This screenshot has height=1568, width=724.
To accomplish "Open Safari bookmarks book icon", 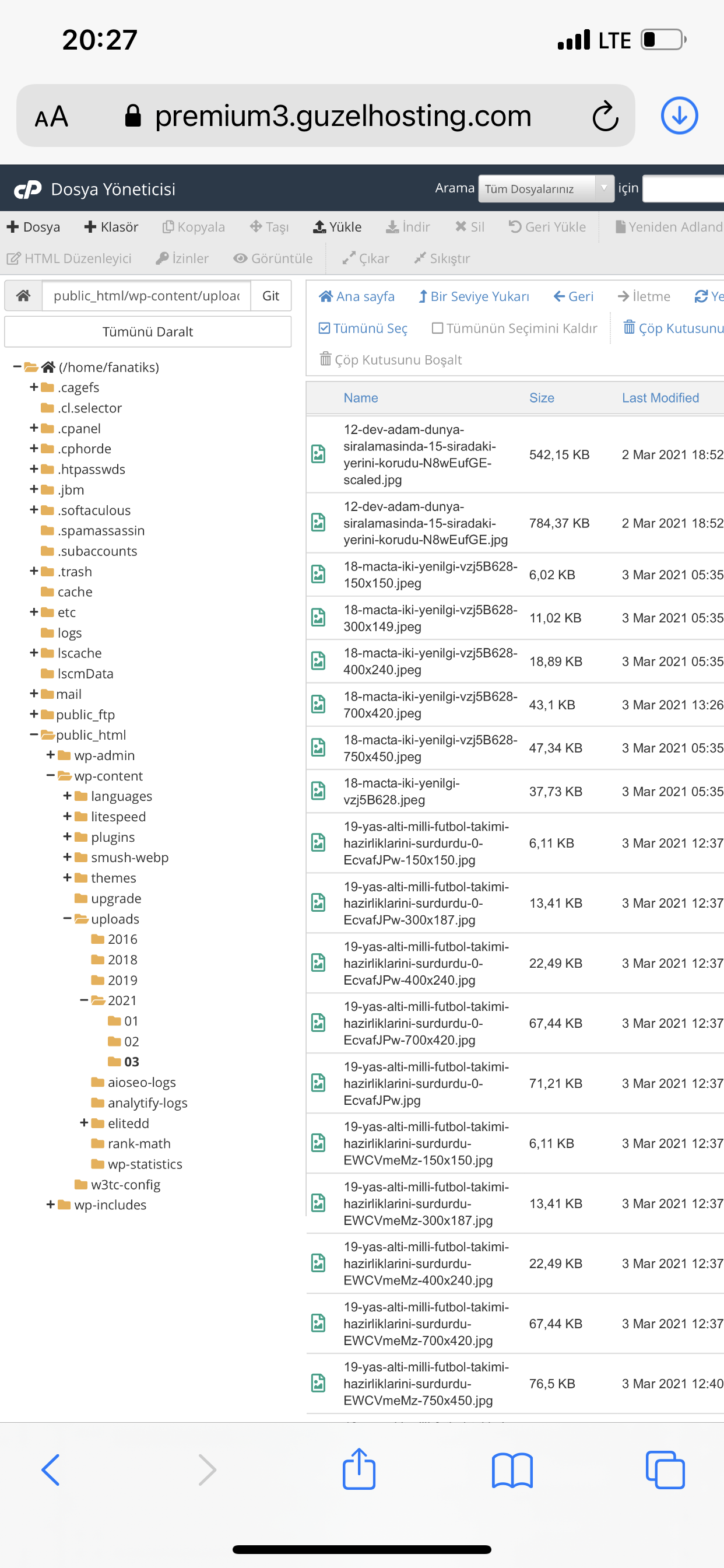I will point(512,1471).
